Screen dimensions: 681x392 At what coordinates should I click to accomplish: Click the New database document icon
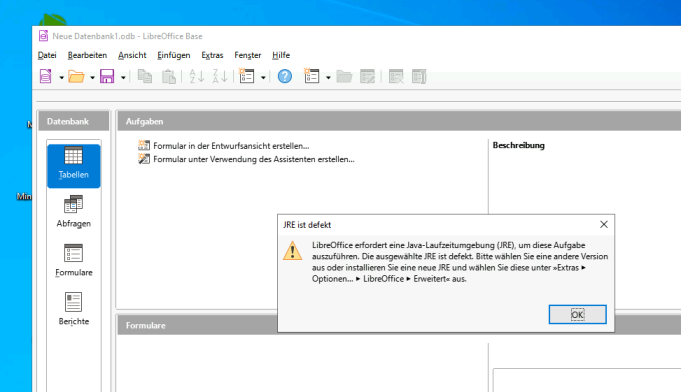point(46,76)
